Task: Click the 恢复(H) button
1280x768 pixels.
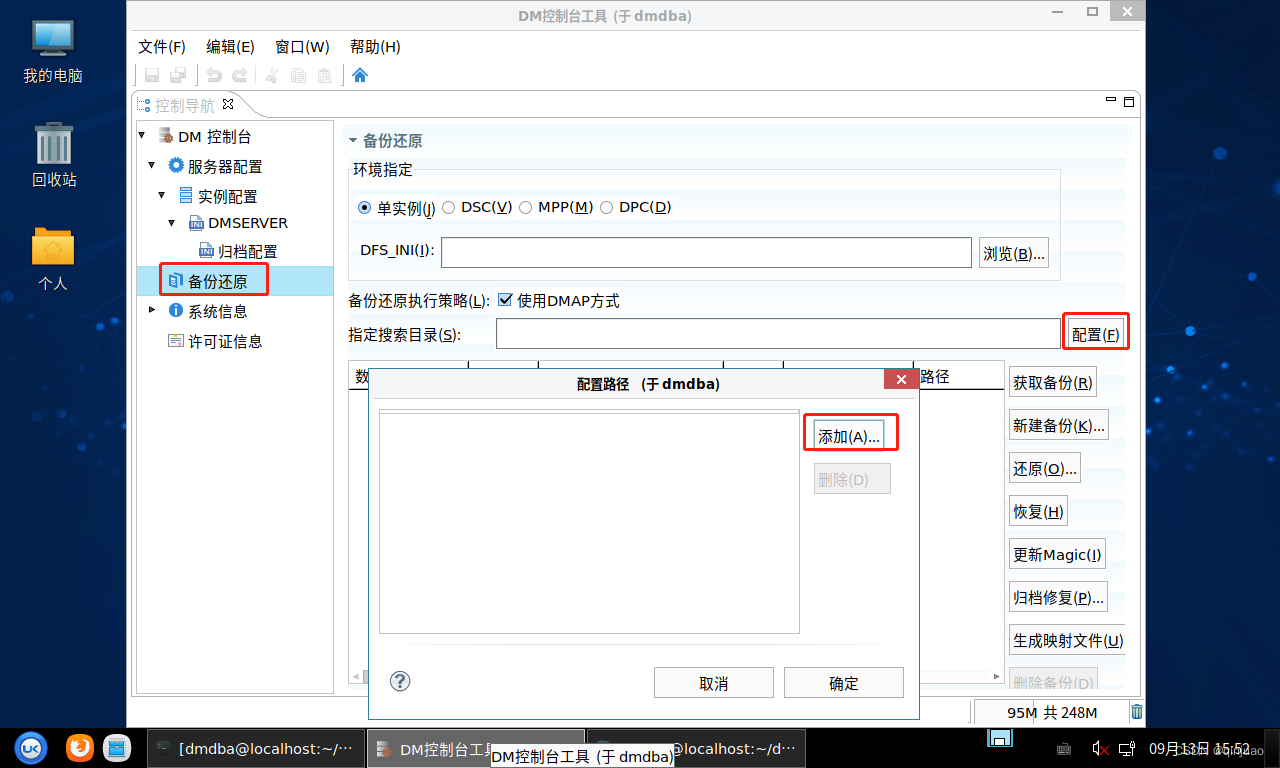Action: [x=1039, y=511]
